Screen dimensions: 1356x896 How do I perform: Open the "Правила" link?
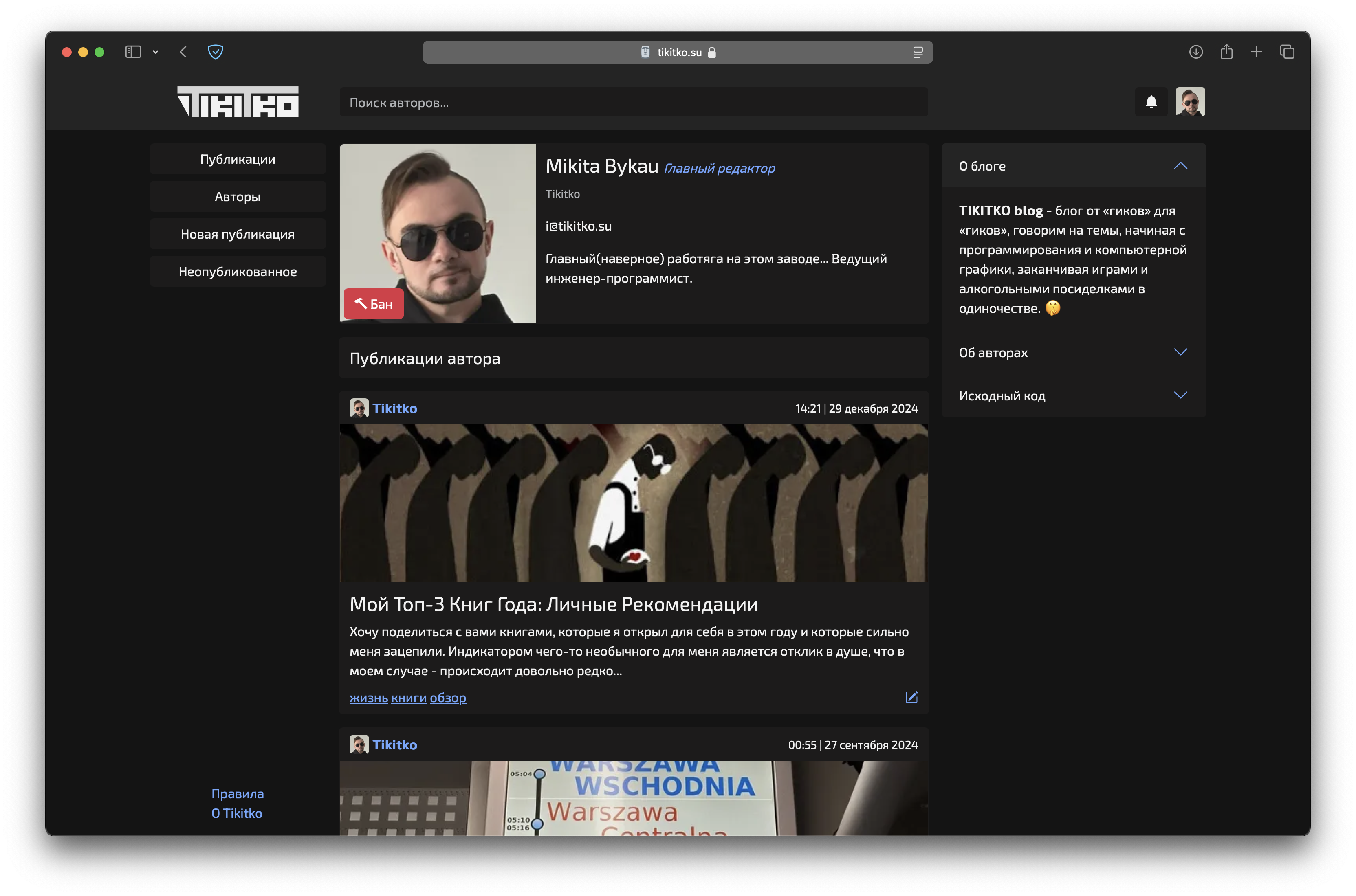pos(237,794)
